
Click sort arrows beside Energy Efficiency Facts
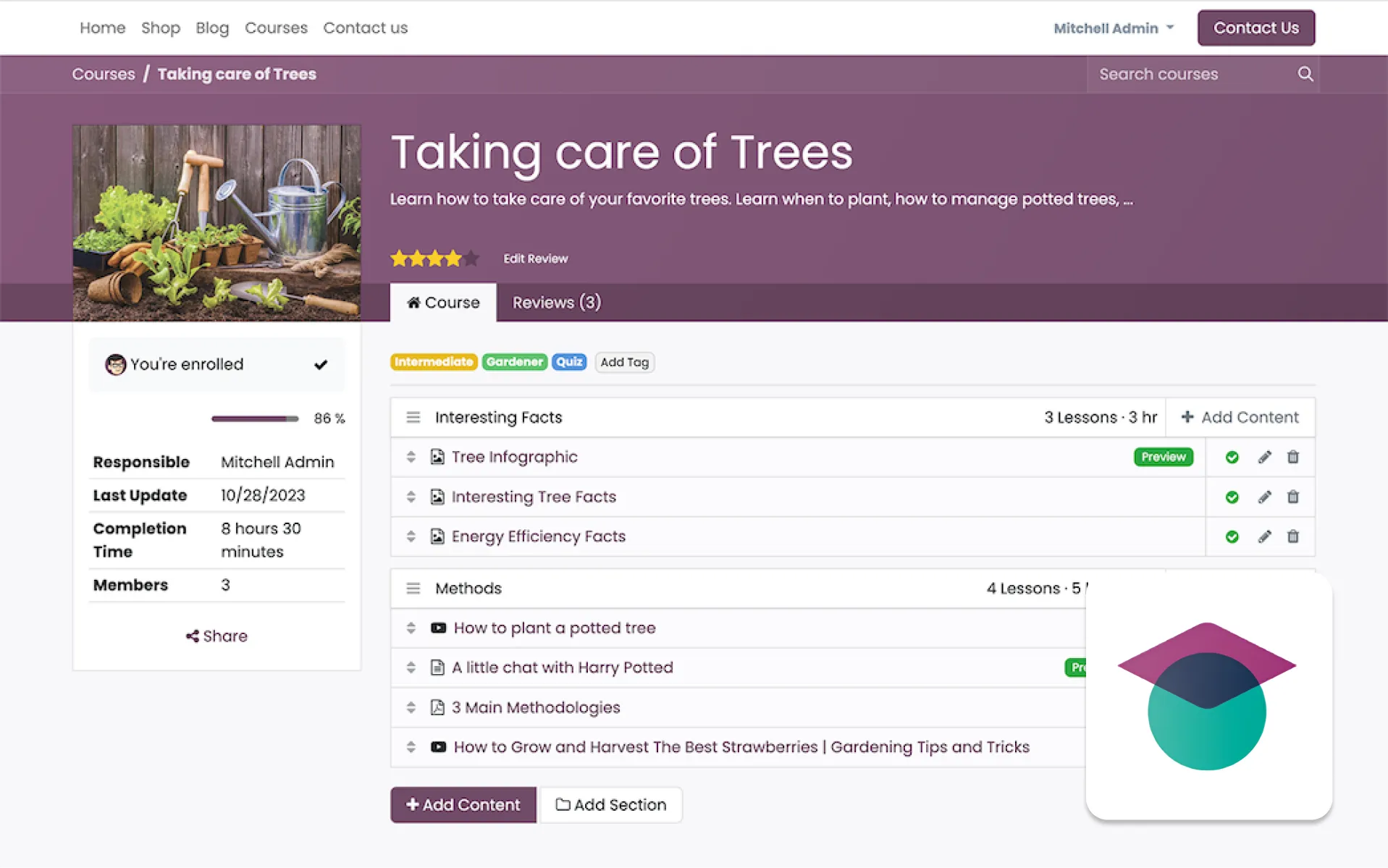[411, 536]
